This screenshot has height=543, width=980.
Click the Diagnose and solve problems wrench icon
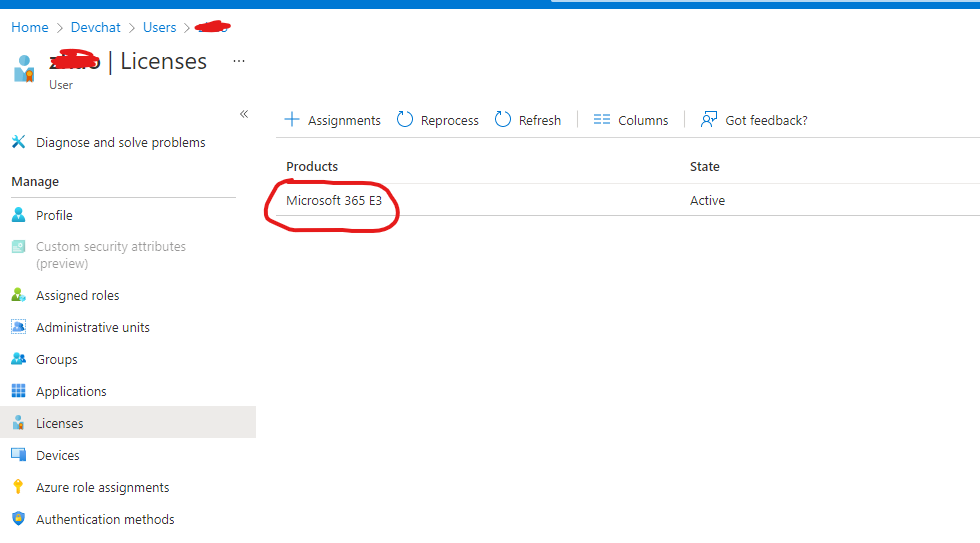pyautogui.click(x=19, y=142)
